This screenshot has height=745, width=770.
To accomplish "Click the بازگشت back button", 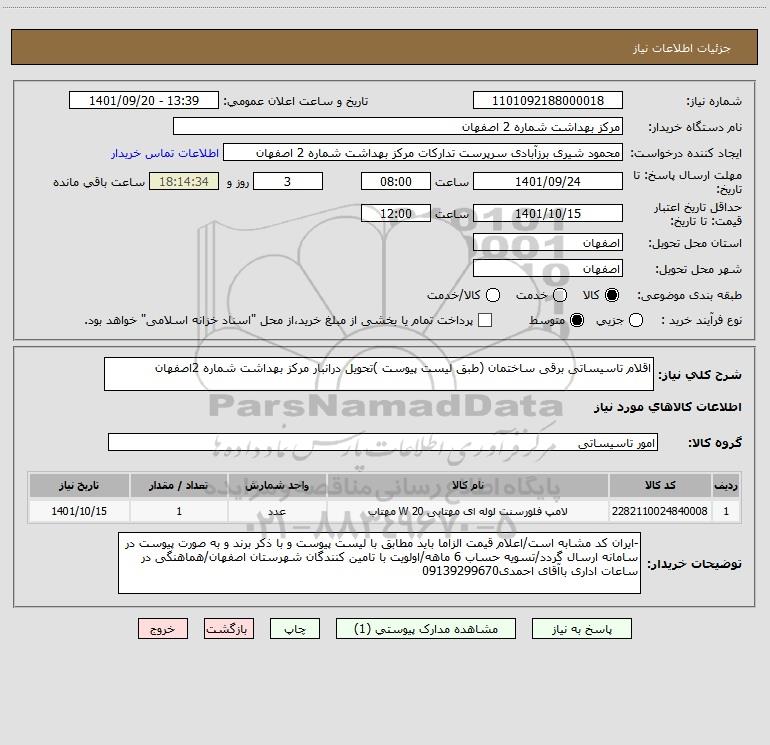I will [x=229, y=629].
